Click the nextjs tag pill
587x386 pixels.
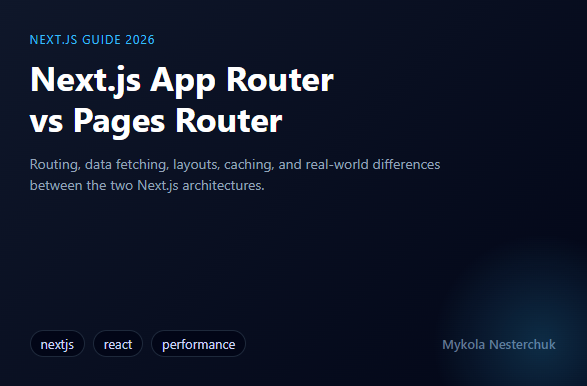pyautogui.click(x=57, y=344)
